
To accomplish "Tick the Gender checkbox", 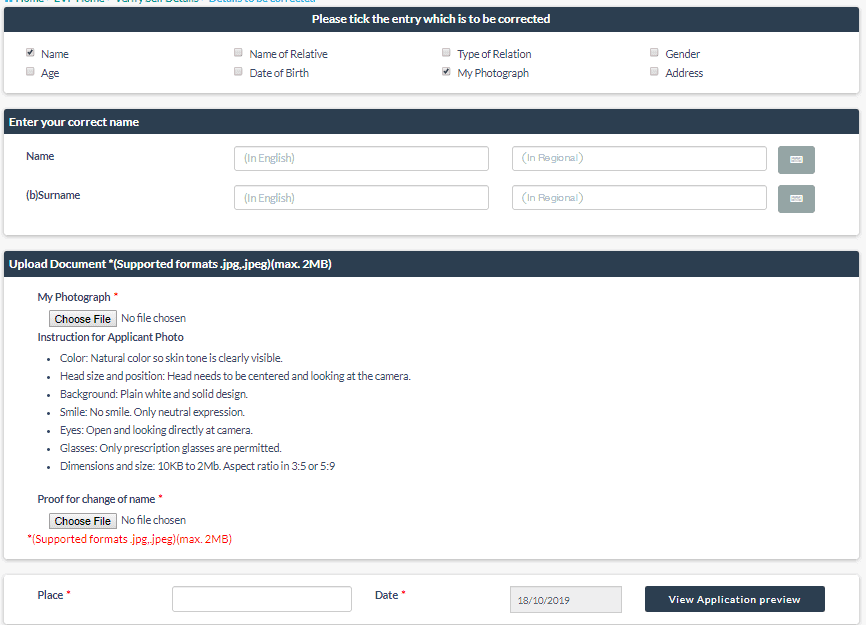I will pos(654,52).
